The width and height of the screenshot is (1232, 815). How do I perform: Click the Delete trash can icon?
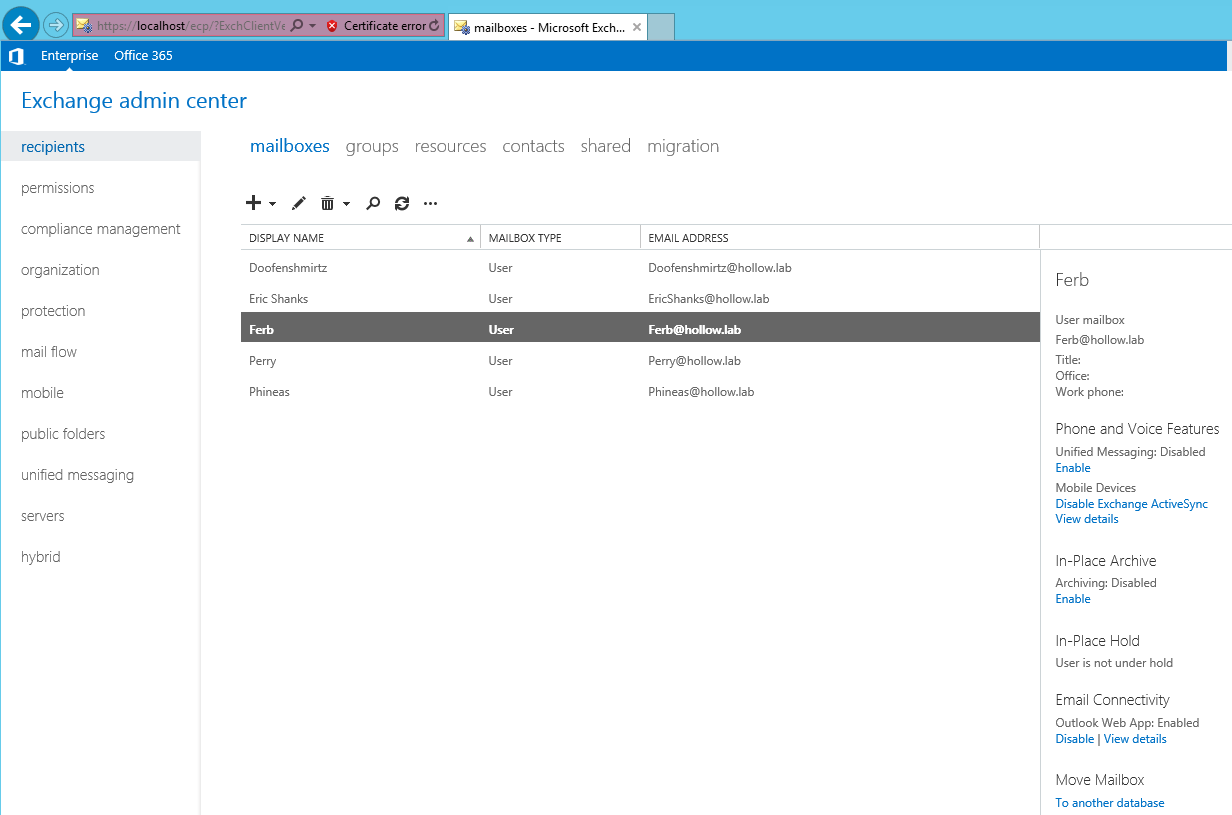(327, 203)
